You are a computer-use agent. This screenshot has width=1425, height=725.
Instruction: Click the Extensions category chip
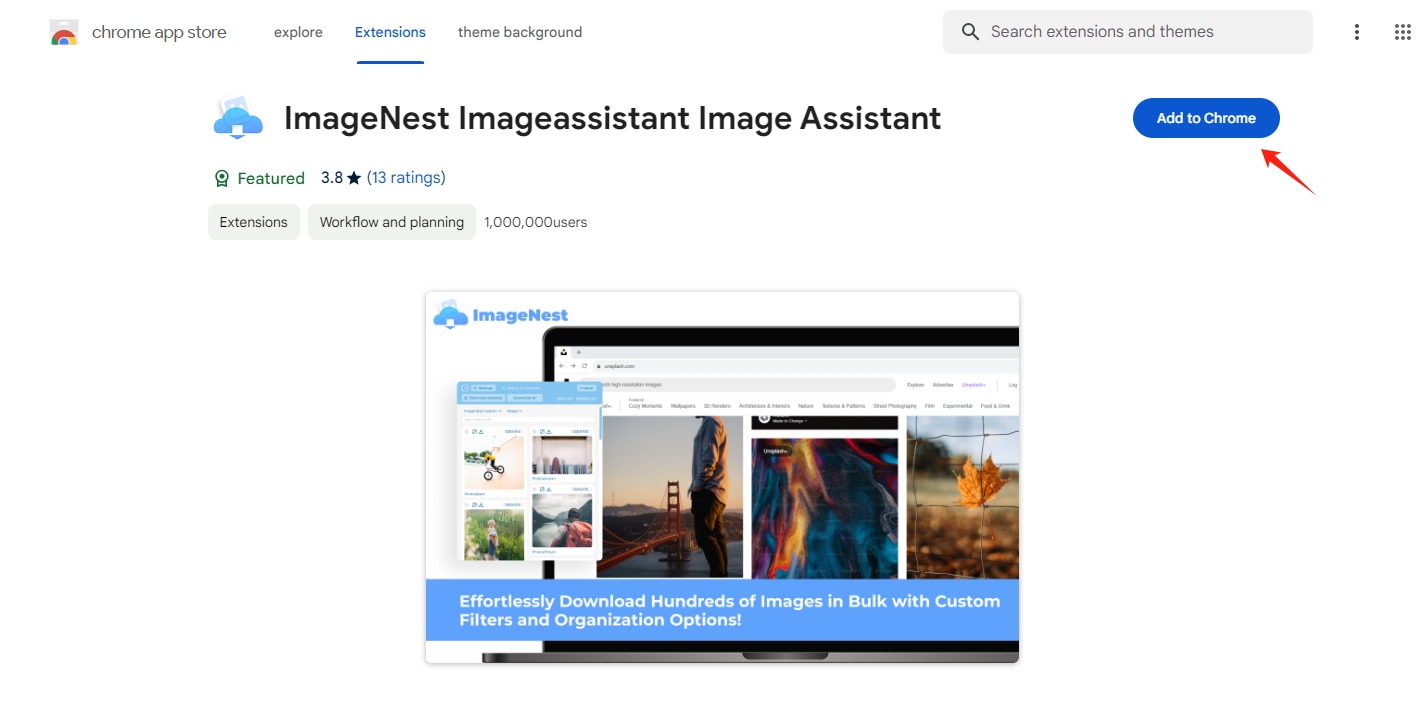pyautogui.click(x=254, y=222)
